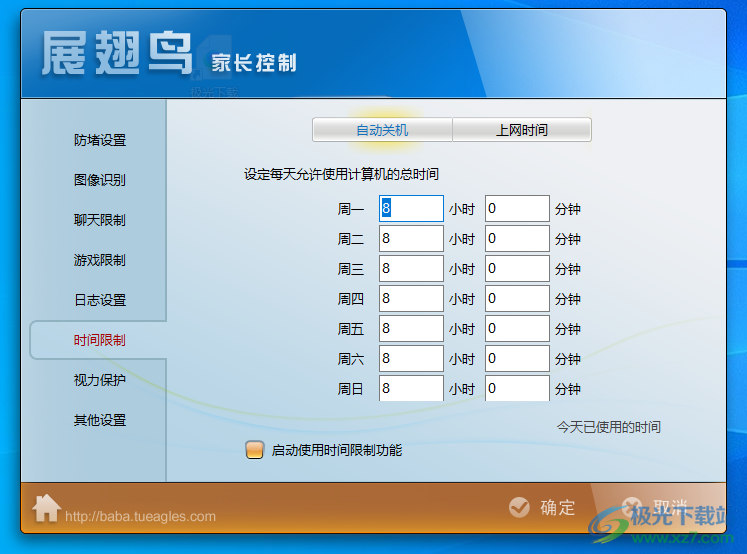The height and width of the screenshot is (554, 747).
Task: Click 今天已使用的时间 text
Action: (x=608, y=427)
